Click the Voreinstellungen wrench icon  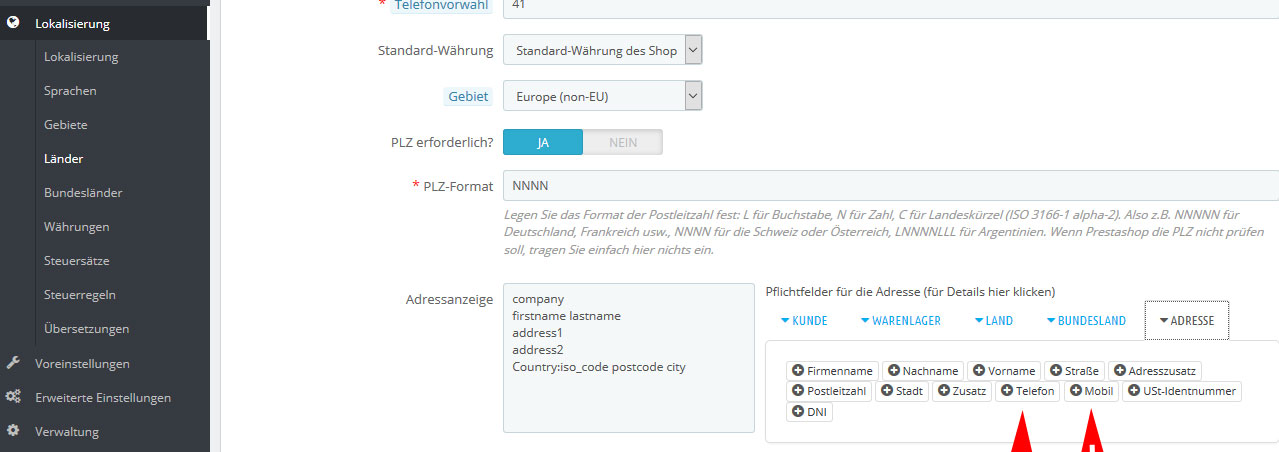[13, 363]
